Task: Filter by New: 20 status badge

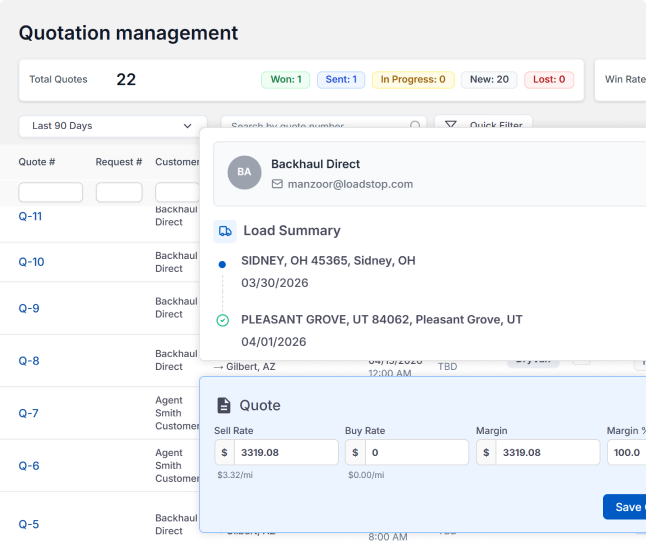Action: click(x=489, y=80)
